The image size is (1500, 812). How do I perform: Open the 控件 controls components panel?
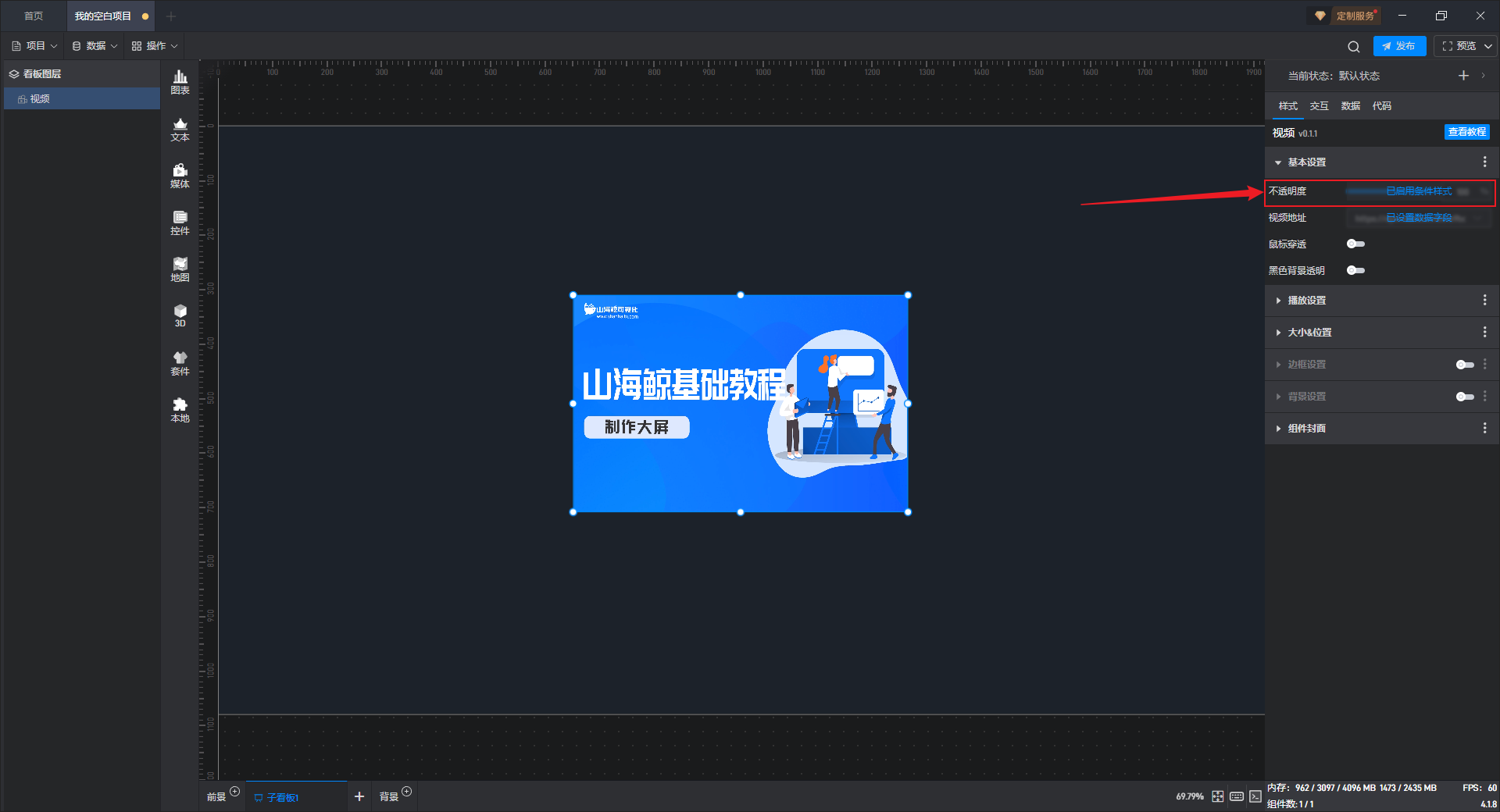[x=180, y=223]
